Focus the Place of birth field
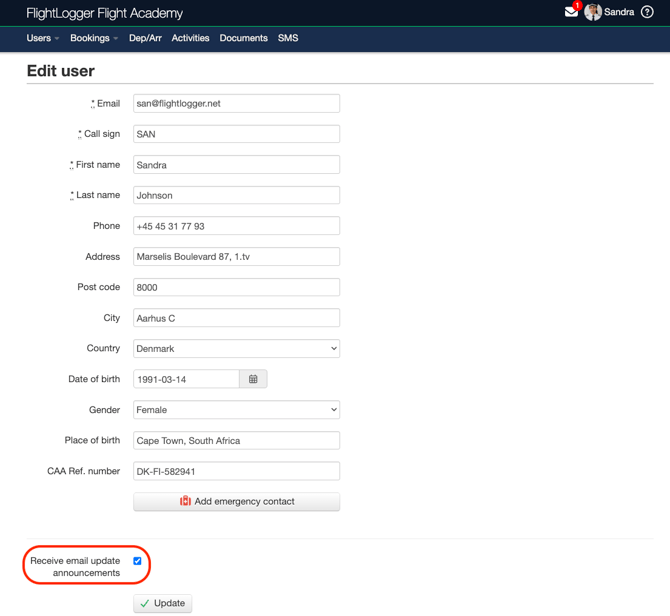The height and width of the screenshot is (616, 670). click(x=236, y=440)
